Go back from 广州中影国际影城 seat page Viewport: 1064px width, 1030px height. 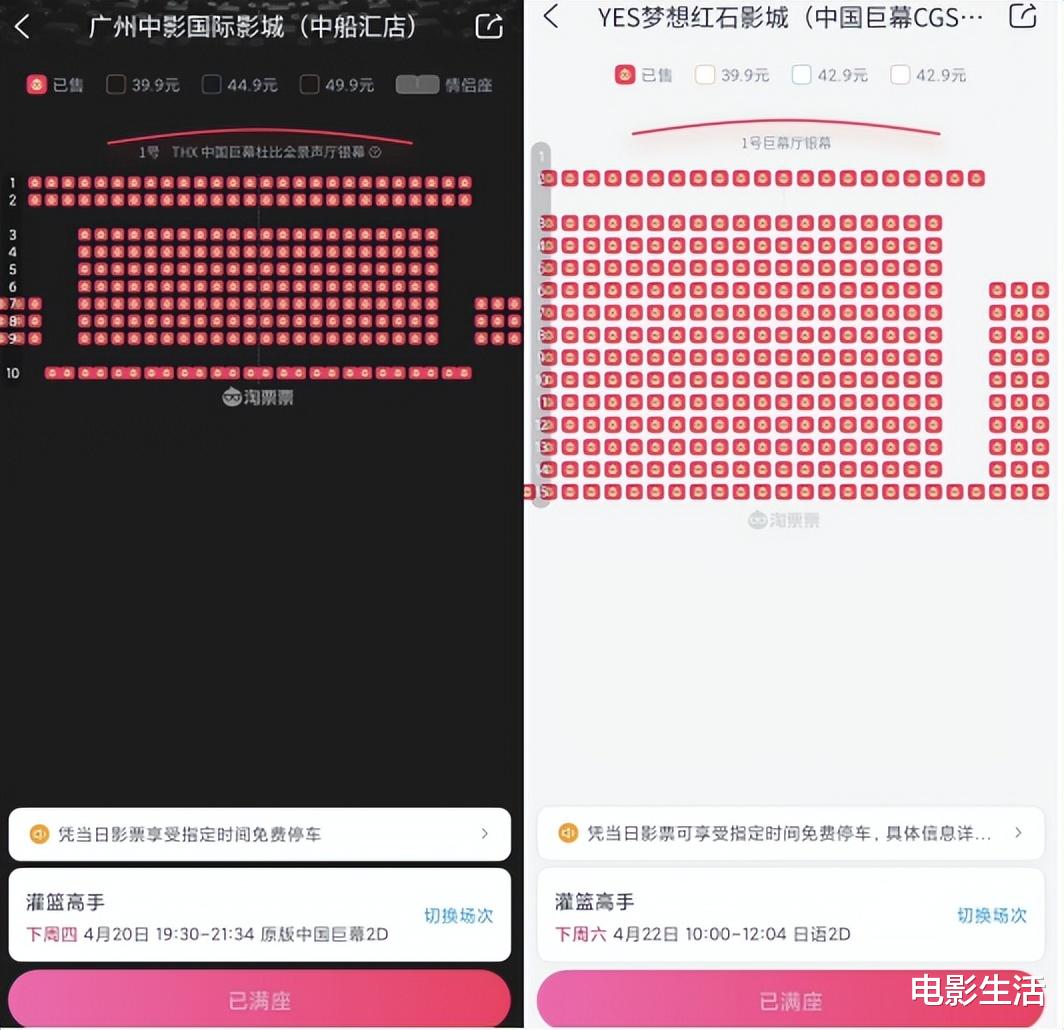pos(22,27)
